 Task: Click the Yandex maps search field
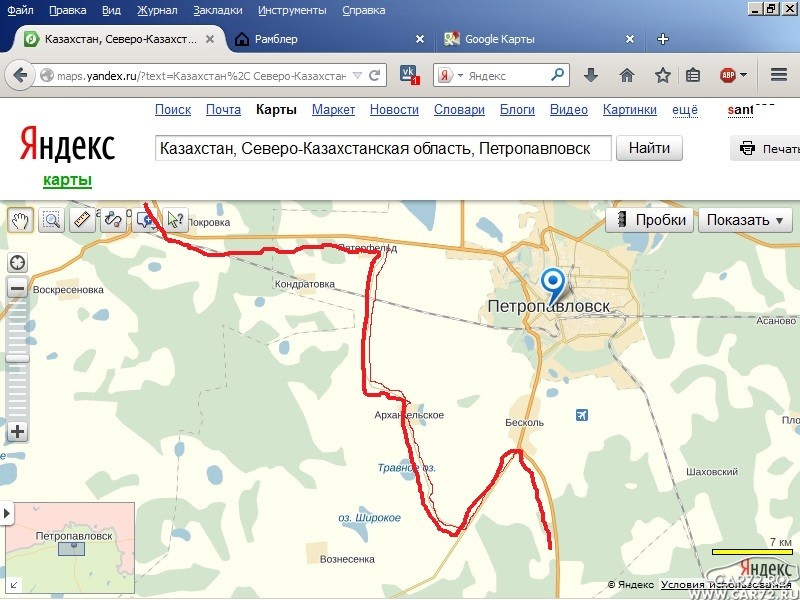(x=383, y=148)
